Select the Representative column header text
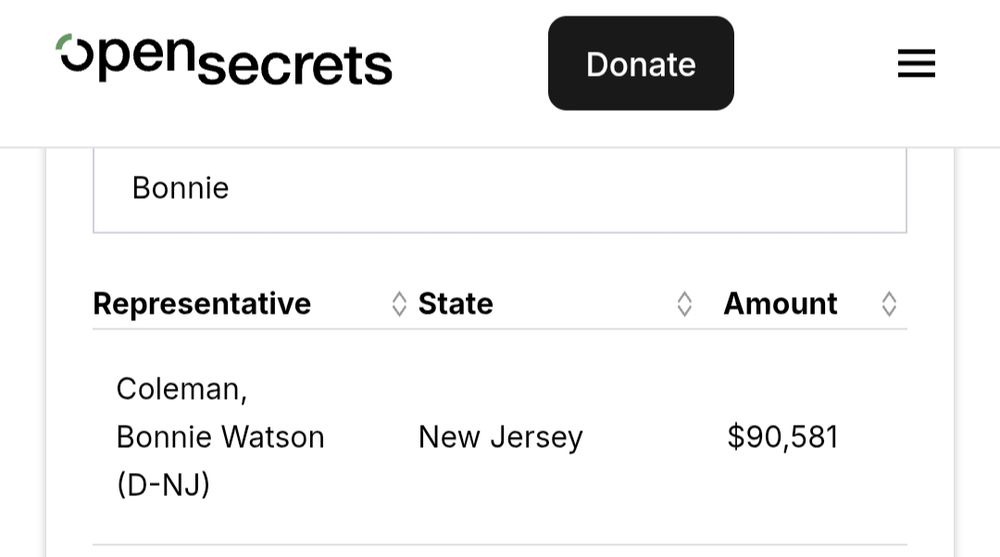Viewport: 1000px width, 557px height. coord(202,304)
